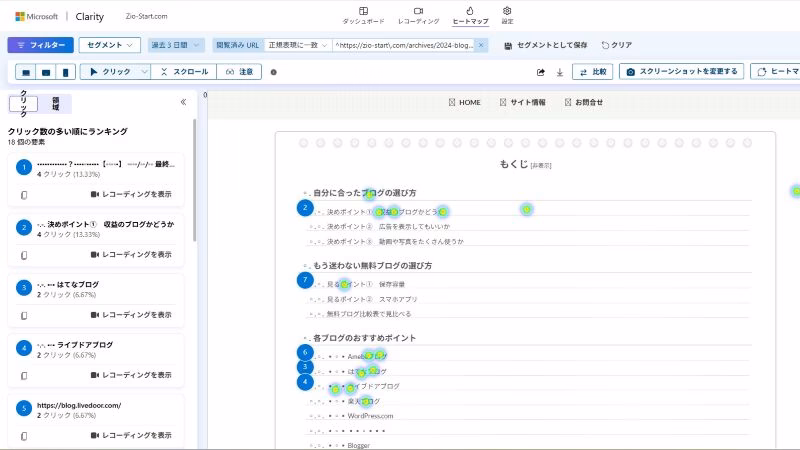800x450 pixels.
Task: Click the info circle icon
Action: pos(273,72)
